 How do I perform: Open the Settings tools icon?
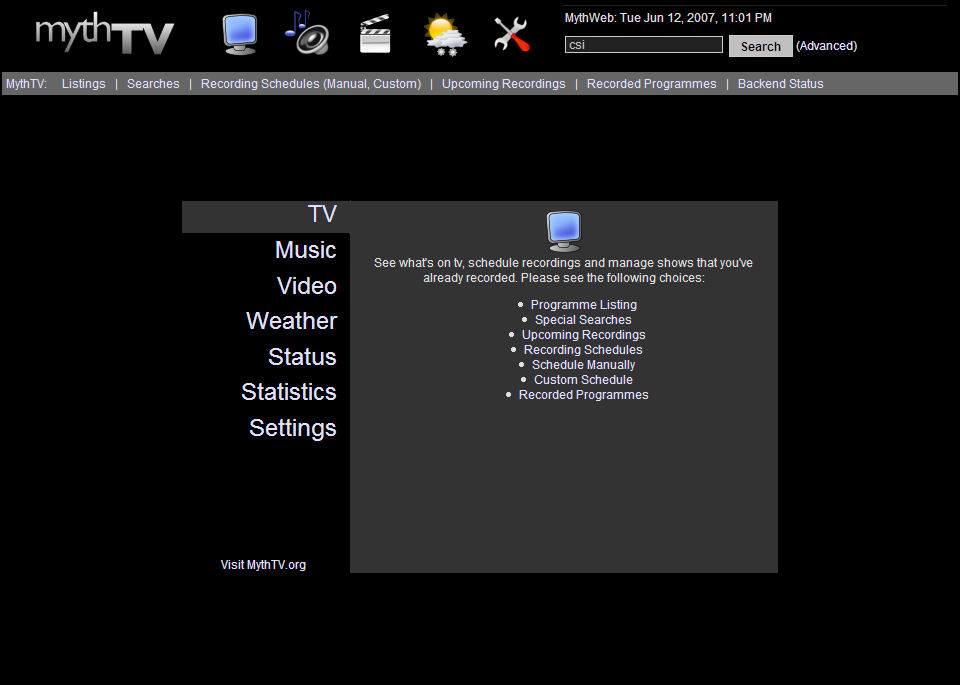pyautogui.click(x=511, y=34)
